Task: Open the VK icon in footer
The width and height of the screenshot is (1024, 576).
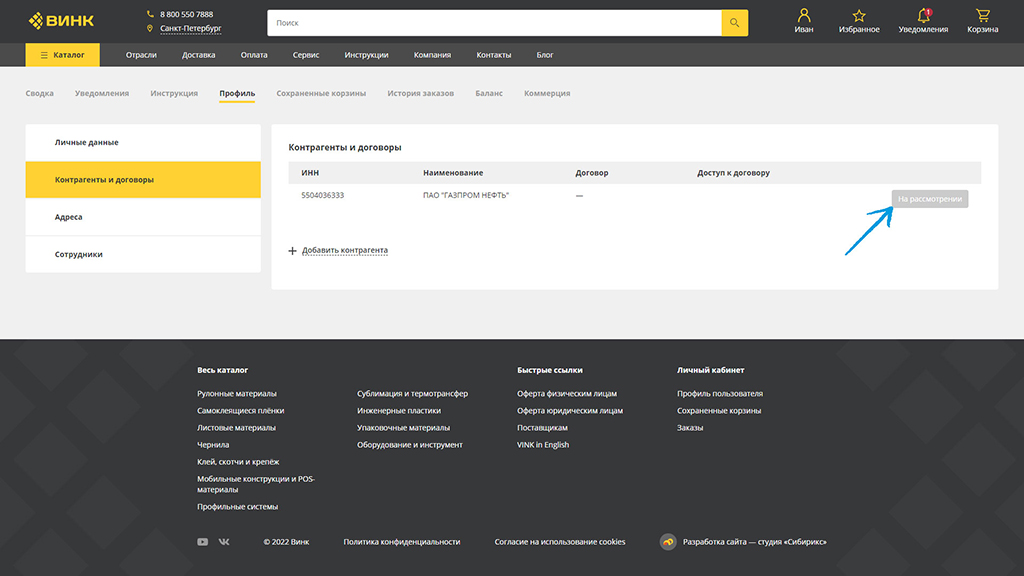Action: tap(224, 542)
